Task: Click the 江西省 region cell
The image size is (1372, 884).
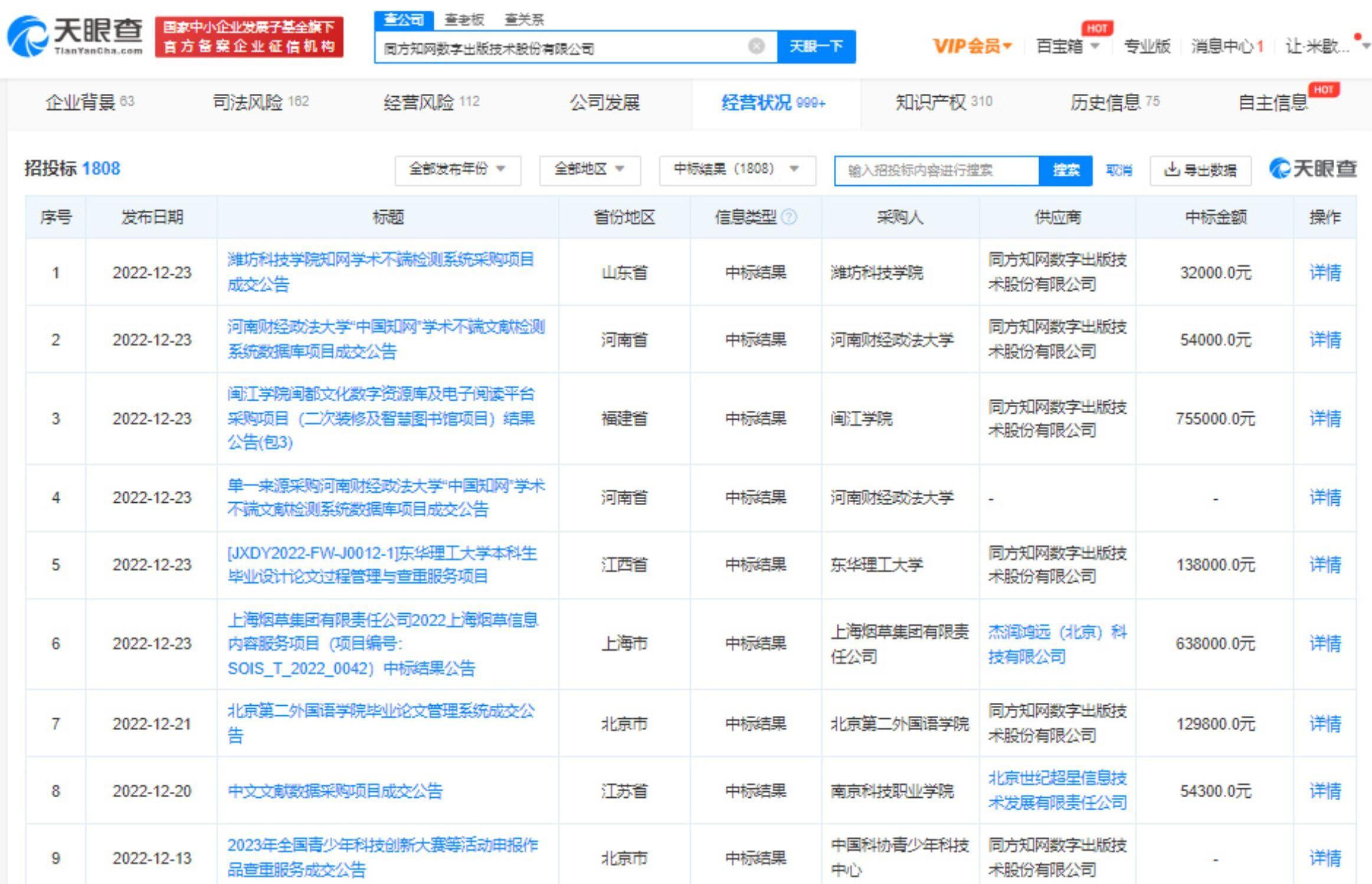Action: [624, 565]
